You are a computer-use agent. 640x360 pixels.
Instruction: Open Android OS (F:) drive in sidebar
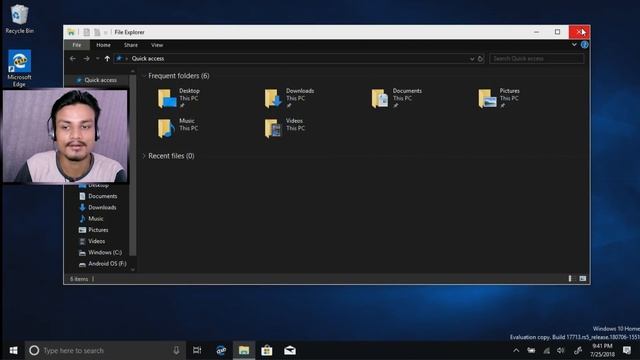103,264
